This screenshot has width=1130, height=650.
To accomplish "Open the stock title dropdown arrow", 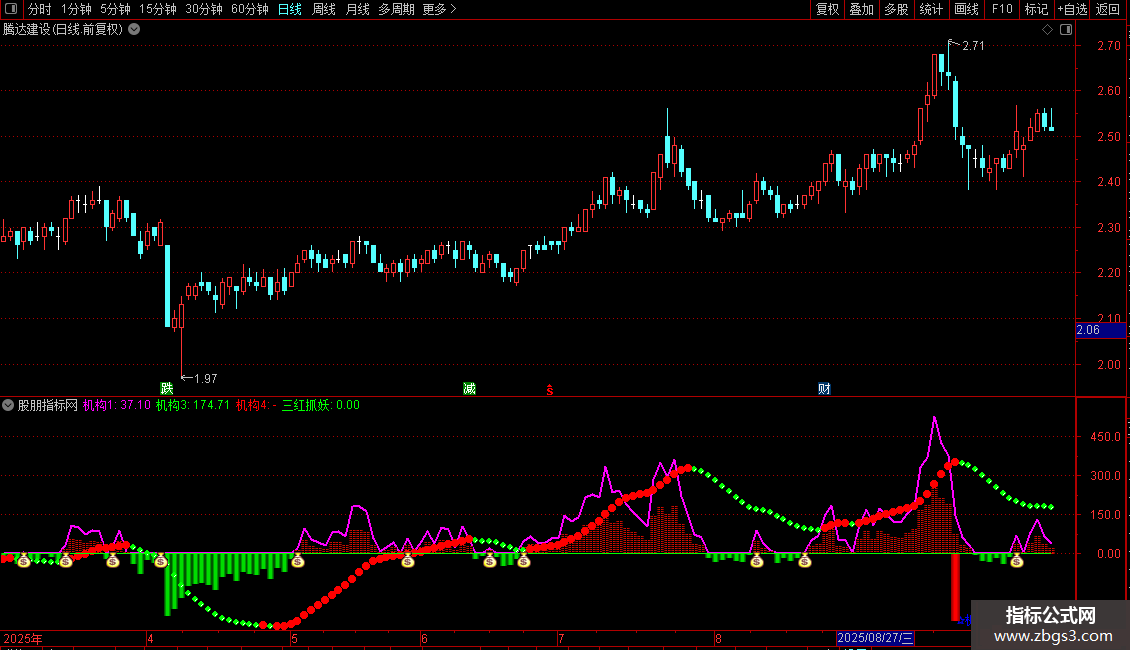I will pyautogui.click(x=134, y=30).
